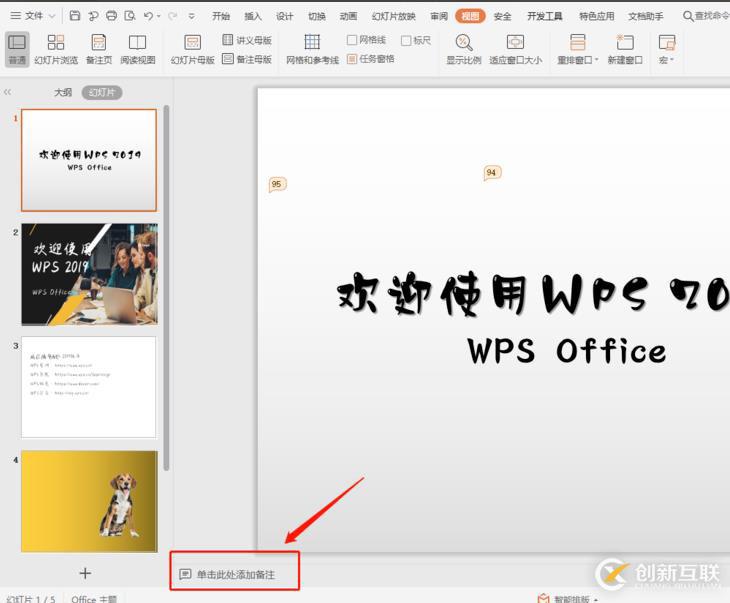Switch to the 动画 tab
The height and width of the screenshot is (603, 730).
[x=348, y=16]
